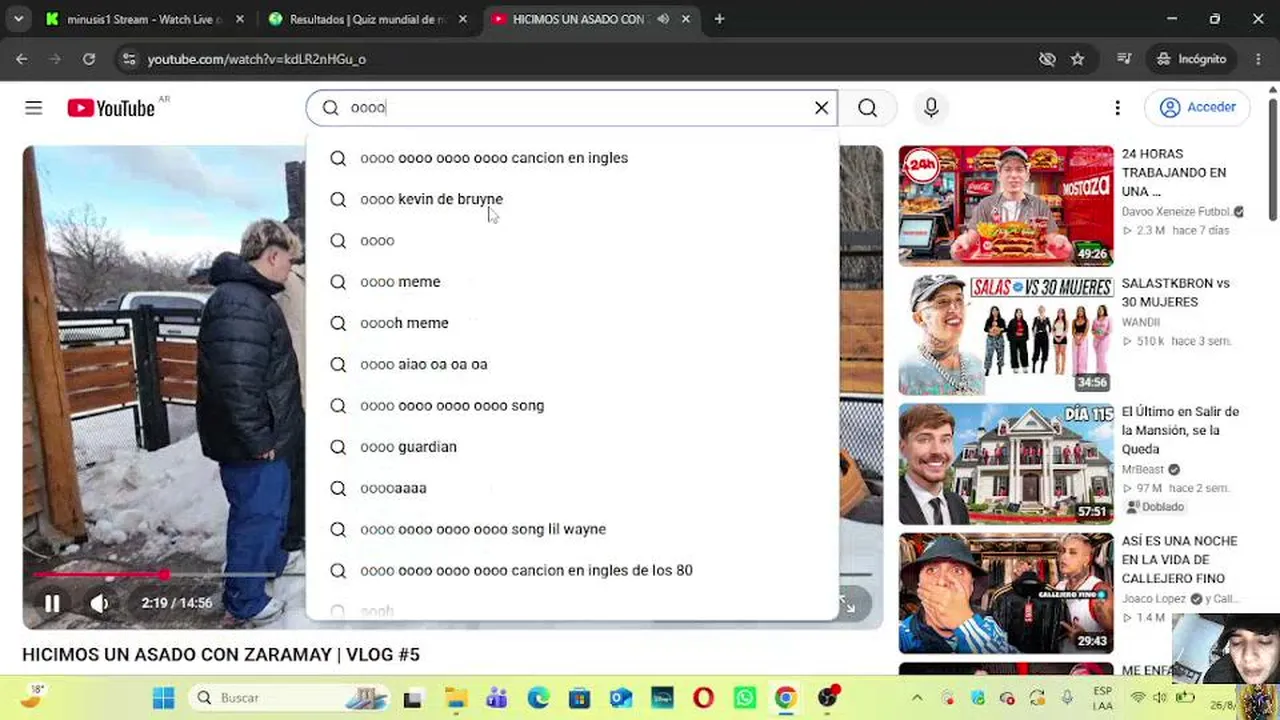The height and width of the screenshot is (720, 1280).
Task: Open the weather widget in taskbar
Action: [x=32, y=697]
